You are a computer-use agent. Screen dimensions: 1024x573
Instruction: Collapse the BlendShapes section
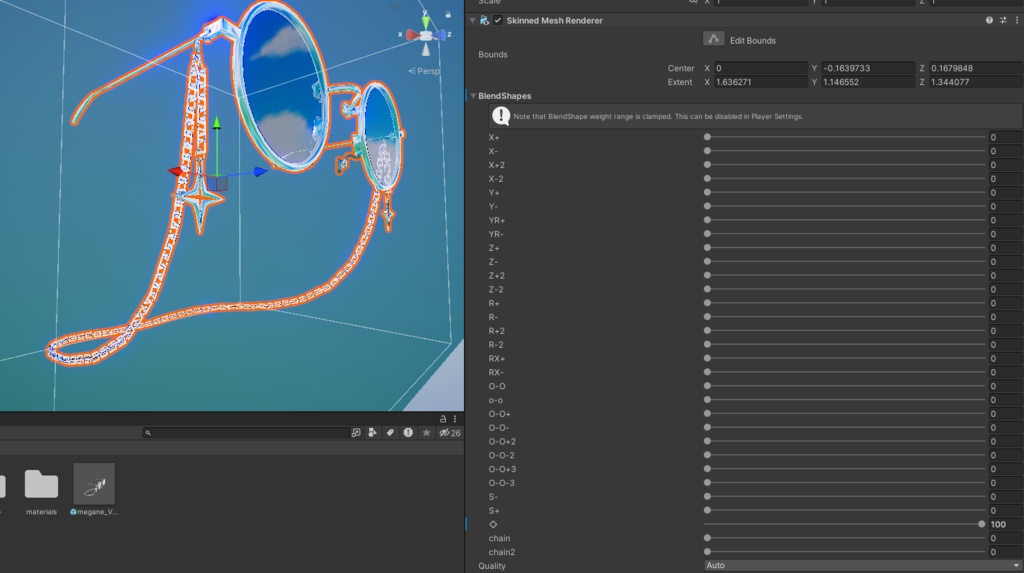click(x=472, y=96)
